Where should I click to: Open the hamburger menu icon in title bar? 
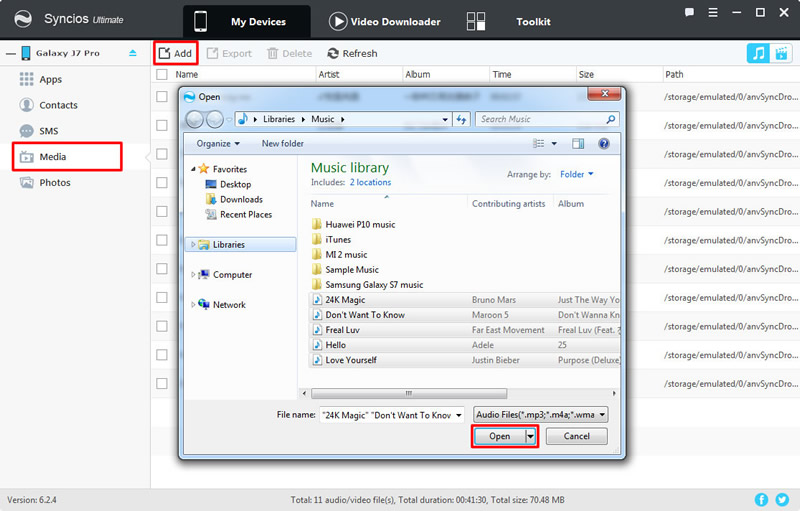(x=713, y=13)
